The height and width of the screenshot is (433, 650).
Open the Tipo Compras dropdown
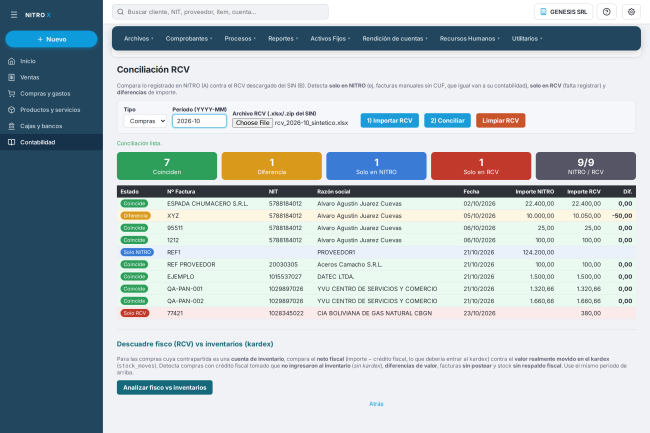[x=145, y=121]
